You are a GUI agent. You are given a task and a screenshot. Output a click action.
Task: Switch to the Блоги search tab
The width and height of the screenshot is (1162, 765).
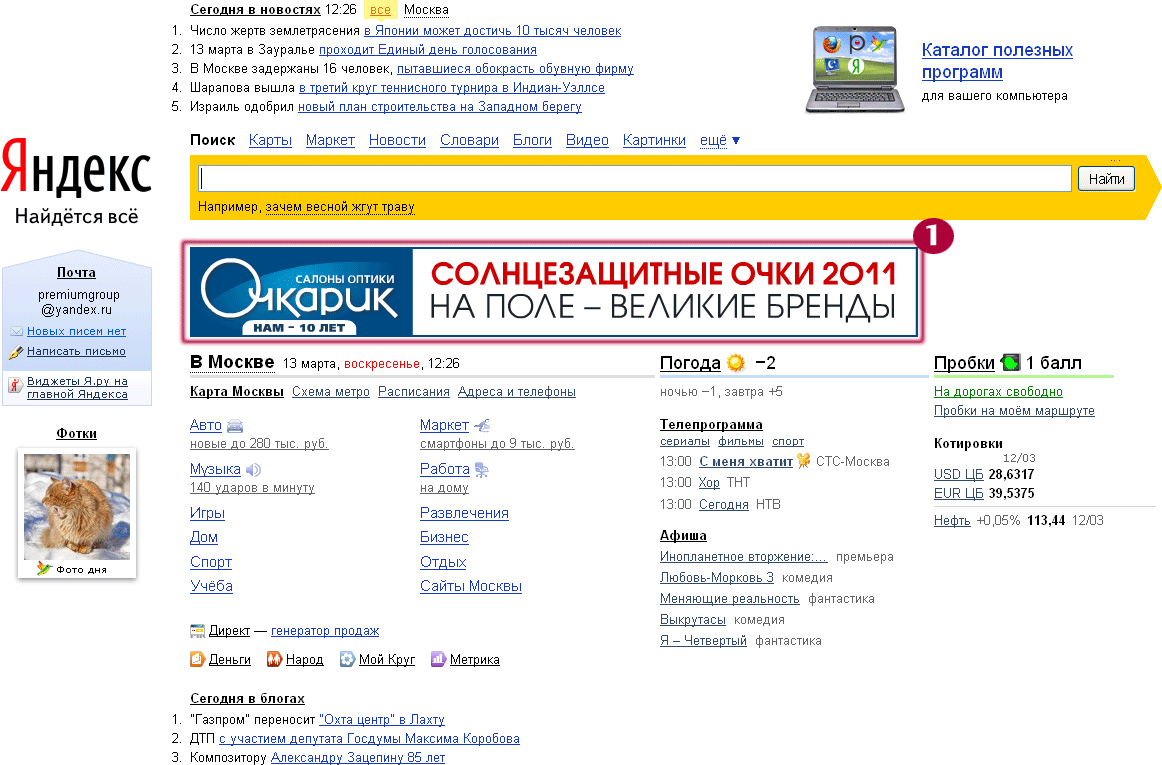point(532,140)
